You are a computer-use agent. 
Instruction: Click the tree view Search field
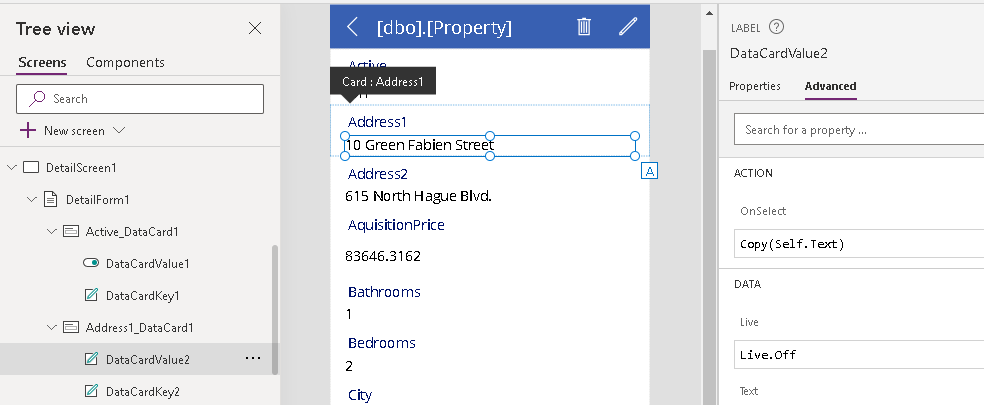click(x=140, y=99)
